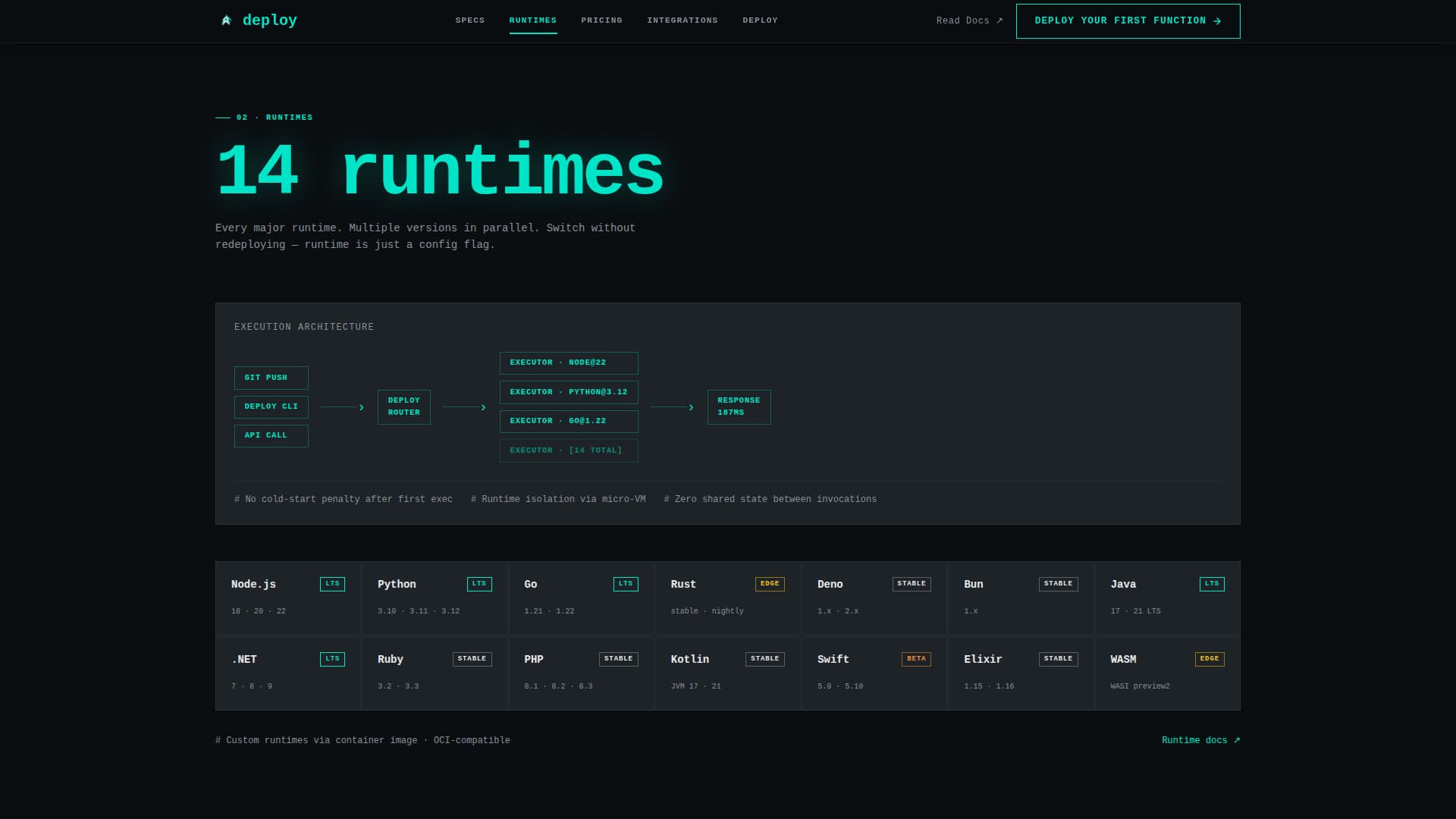The width and height of the screenshot is (1456, 819).
Task: Select the EXECUTOR PYTHON@3.12 block
Action: 568,392
